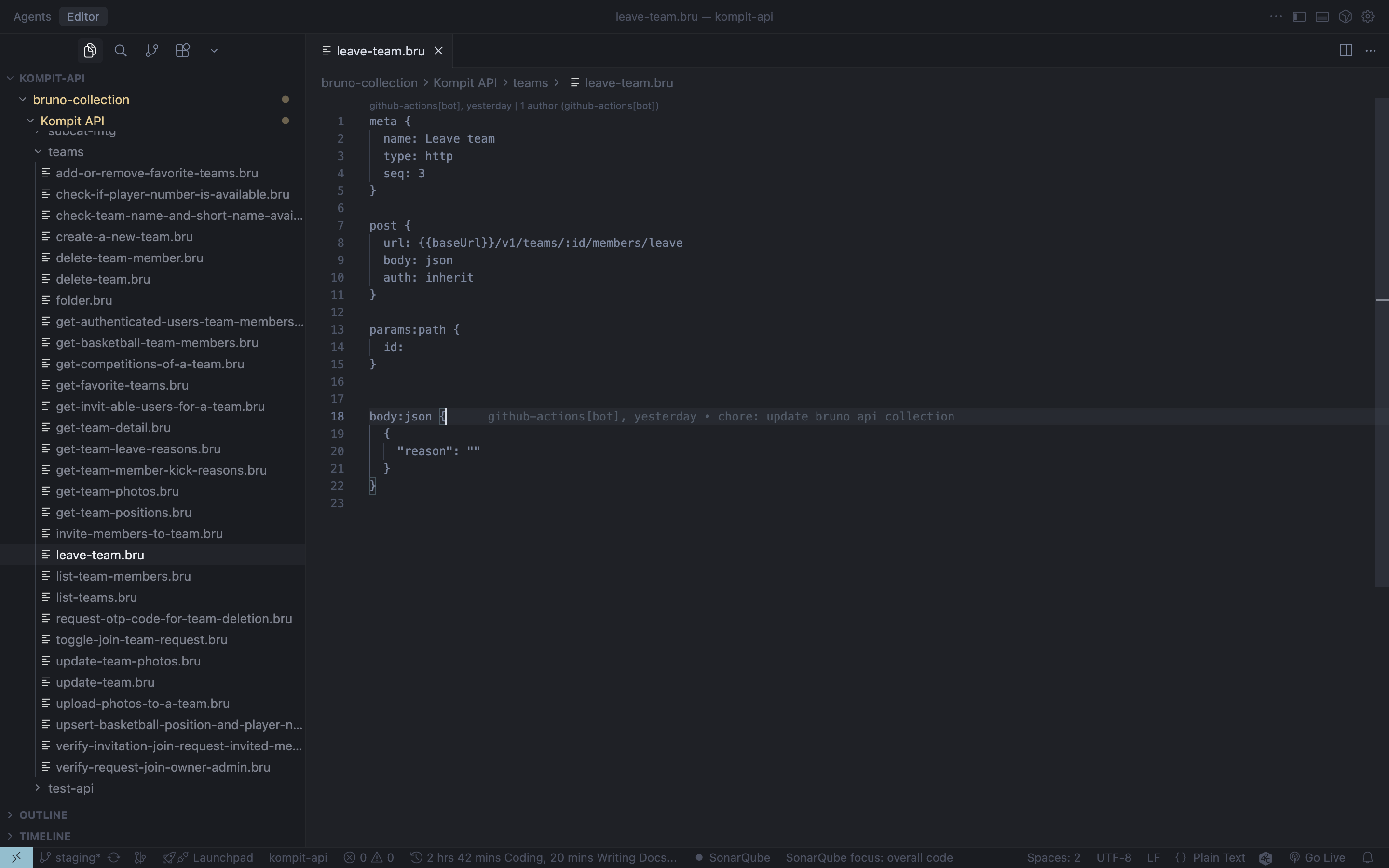Click line number 20 in gutter
Image resolution: width=1389 pixels, height=868 pixels.
[x=338, y=451]
